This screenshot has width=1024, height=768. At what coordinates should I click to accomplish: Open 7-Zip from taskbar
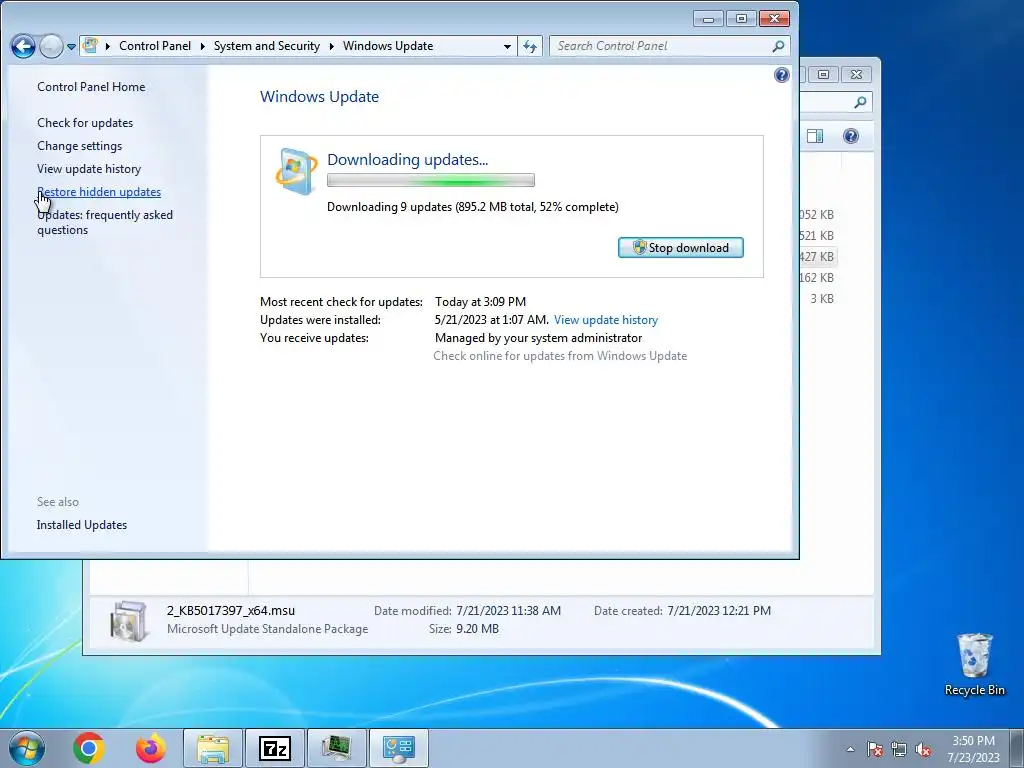pyautogui.click(x=275, y=748)
